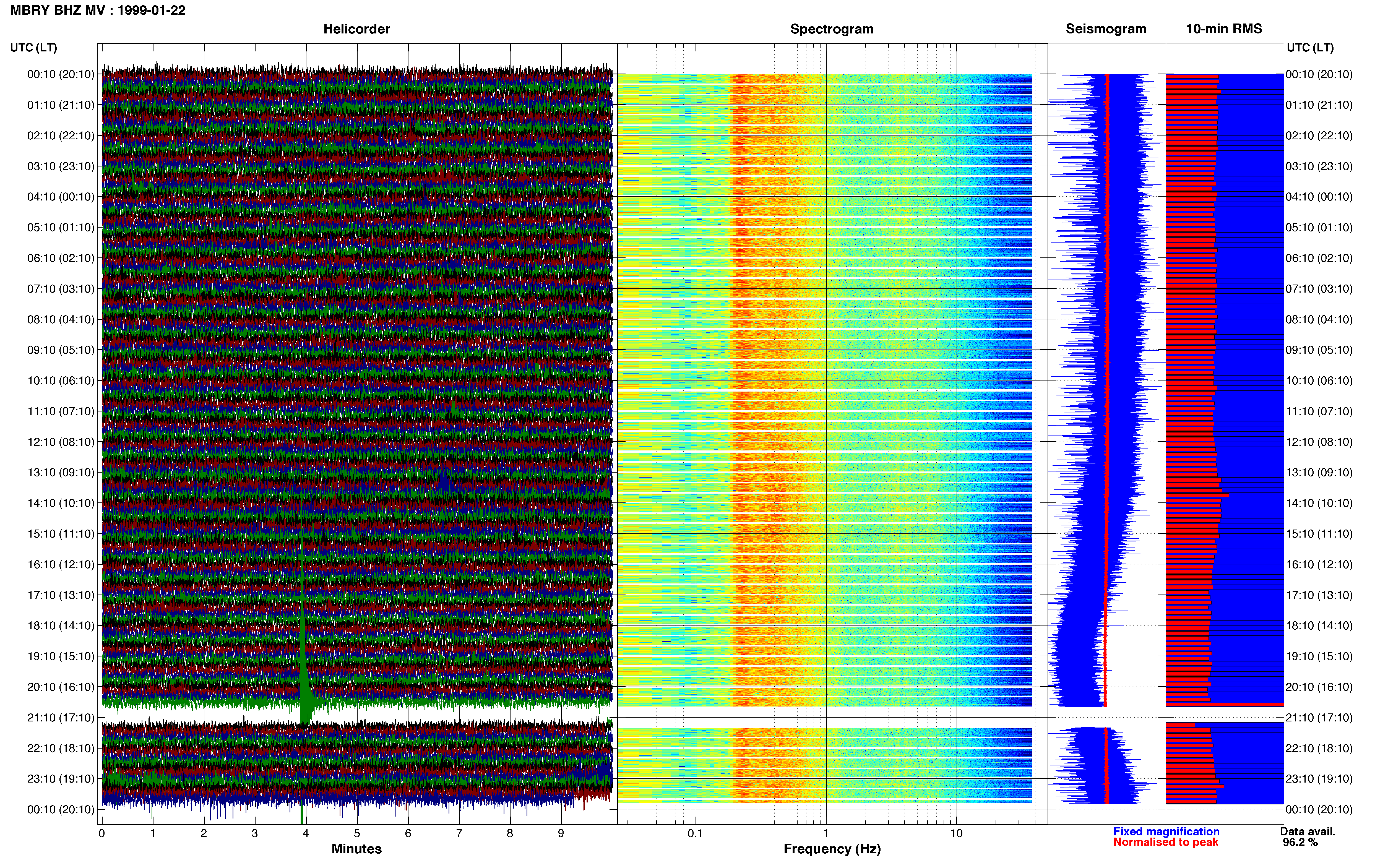
Task: Click helicorder-side time label '15:10 (11:10)'
Action: (61, 534)
